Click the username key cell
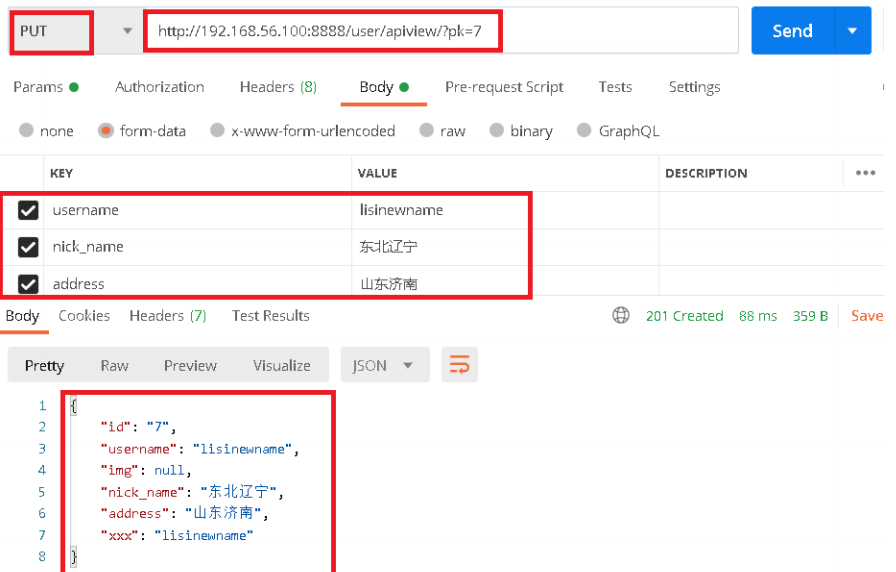 tap(197, 210)
